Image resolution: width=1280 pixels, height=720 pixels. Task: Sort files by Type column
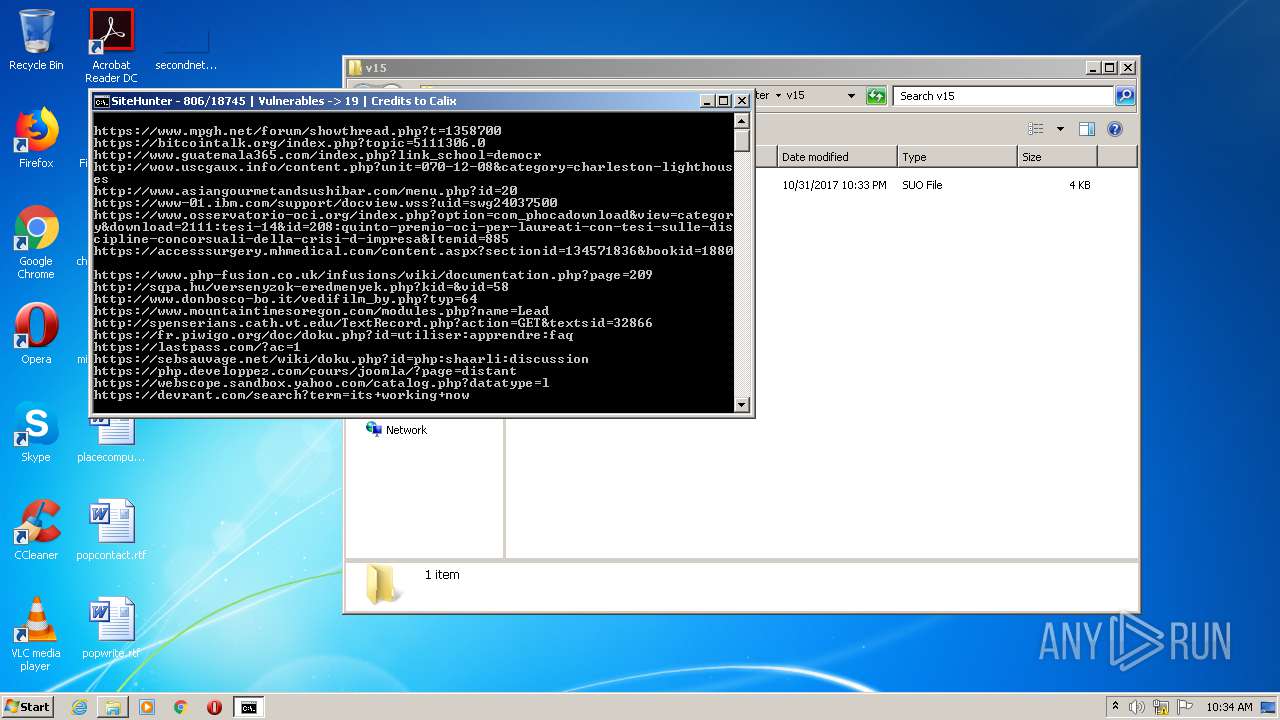click(x=957, y=157)
